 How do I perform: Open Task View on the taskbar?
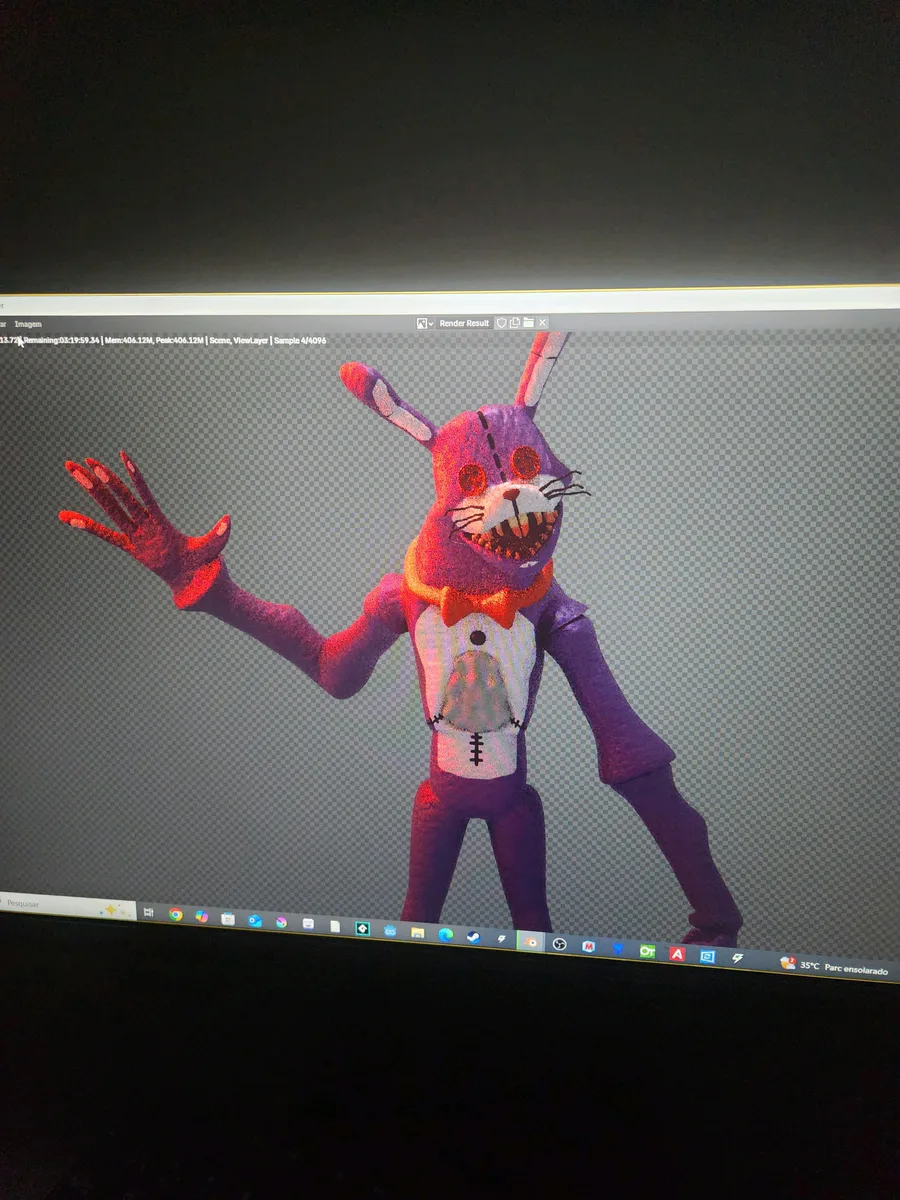point(148,912)
